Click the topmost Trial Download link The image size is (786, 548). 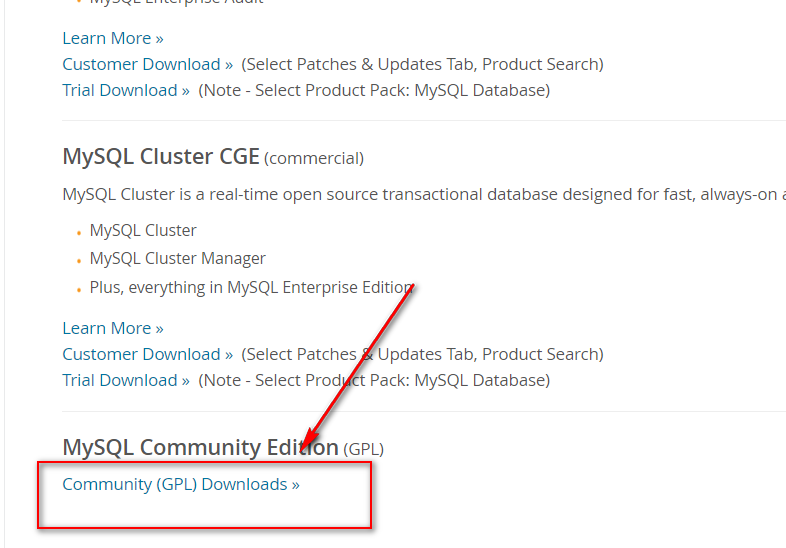(x=125, y=90)
